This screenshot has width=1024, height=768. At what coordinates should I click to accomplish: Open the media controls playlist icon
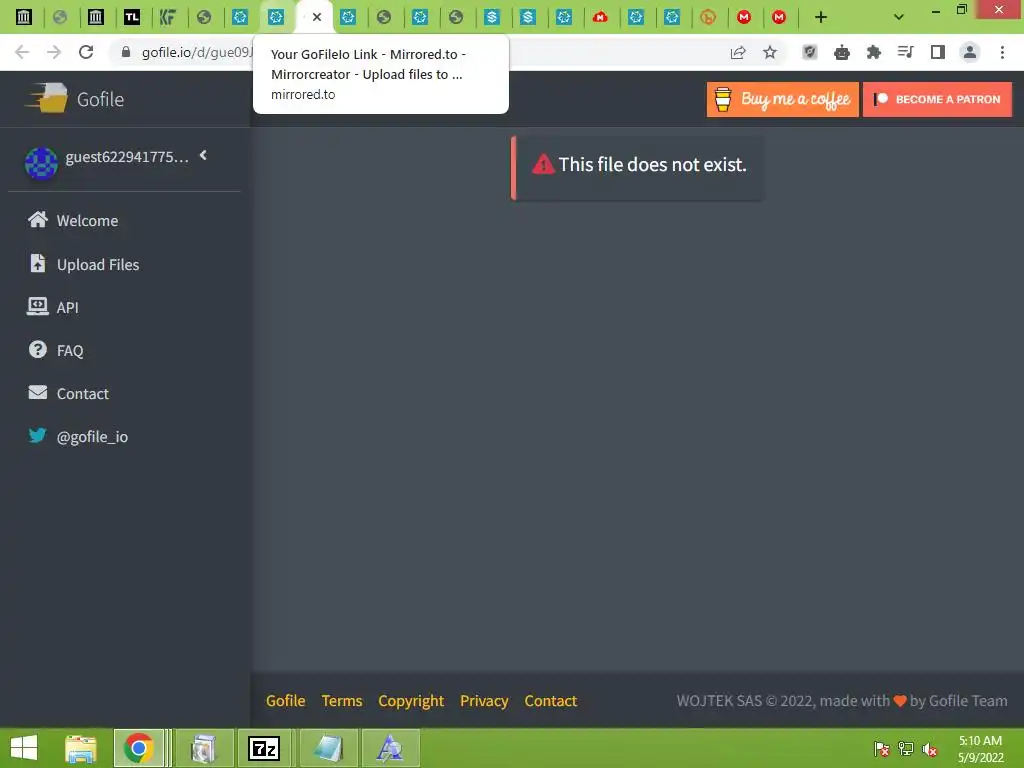pos(905,52)
